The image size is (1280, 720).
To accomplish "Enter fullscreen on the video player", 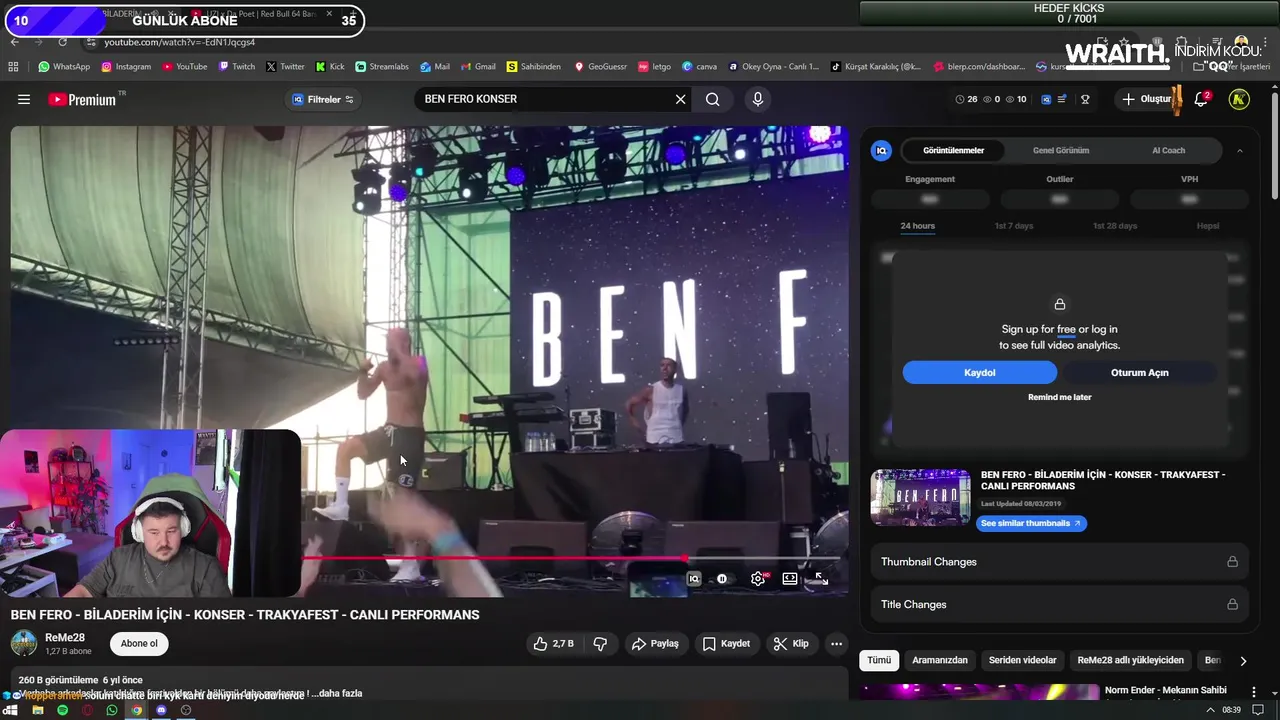I will pyautogui.click(x=821, y=579).
